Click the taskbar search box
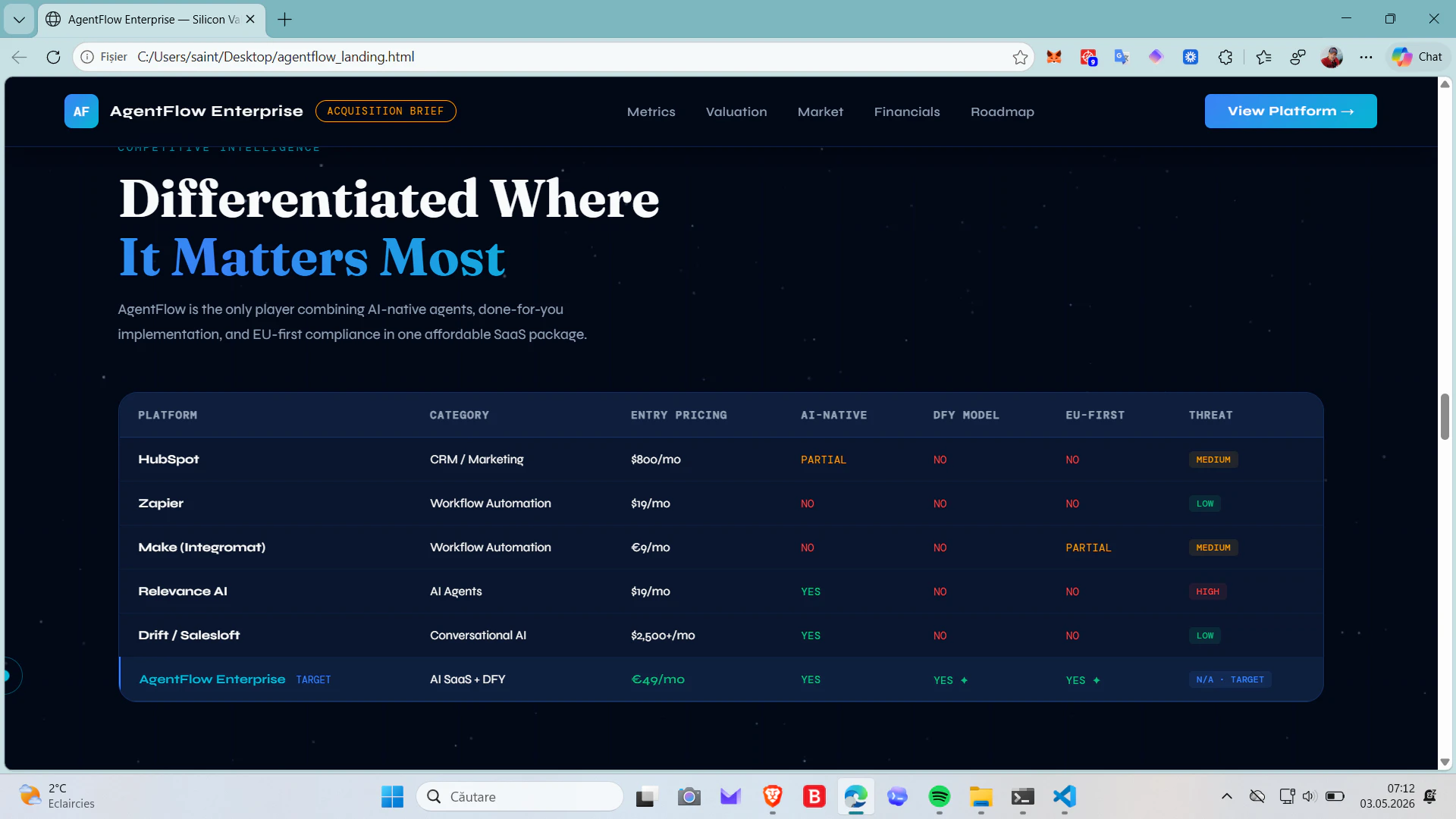 pyautogui.click(x=519, y=796)
